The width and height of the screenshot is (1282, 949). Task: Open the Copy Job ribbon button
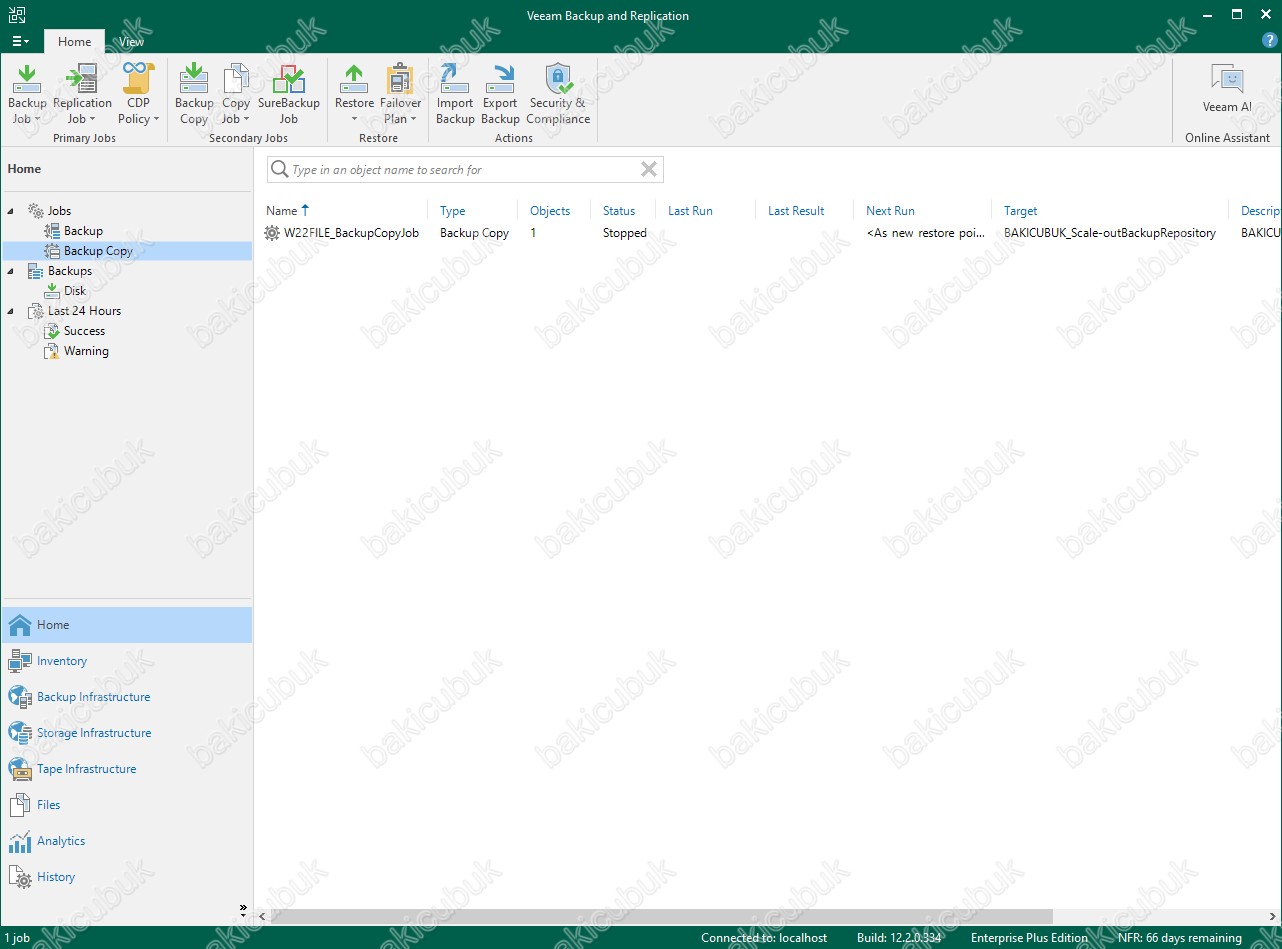coord(236,94)
